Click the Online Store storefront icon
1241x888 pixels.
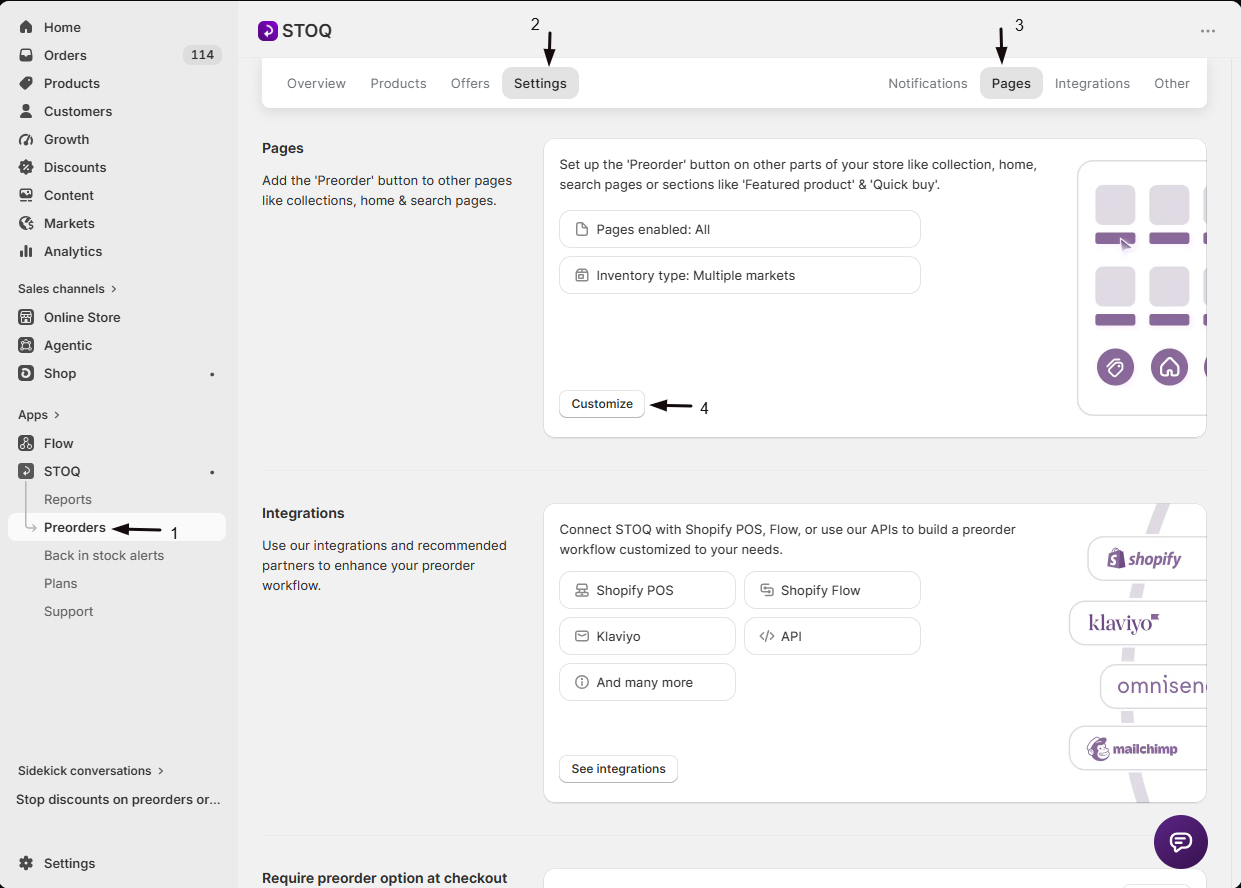click(x=26, y=317)
